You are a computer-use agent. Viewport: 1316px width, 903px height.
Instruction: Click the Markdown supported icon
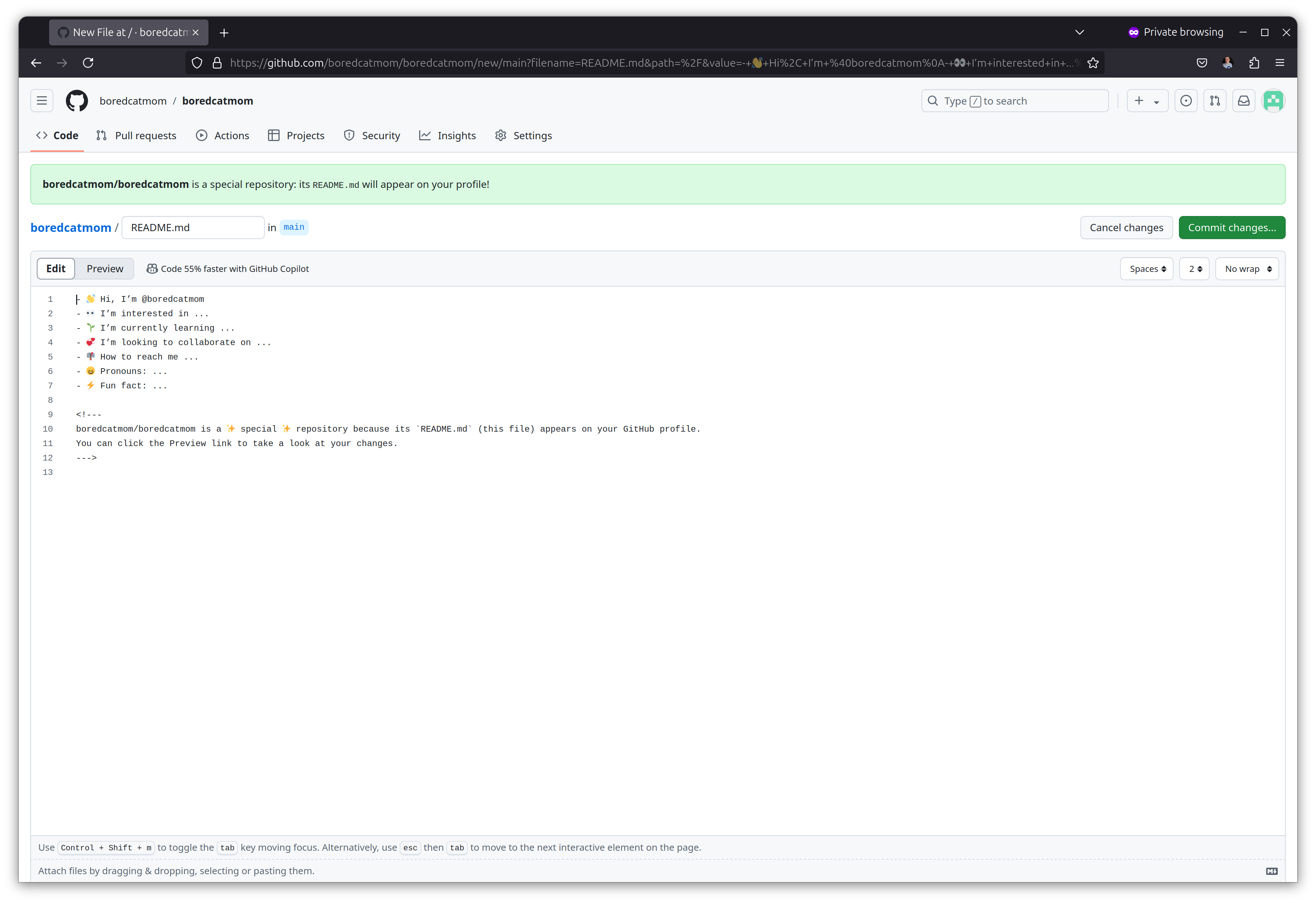coord(1271,871)
